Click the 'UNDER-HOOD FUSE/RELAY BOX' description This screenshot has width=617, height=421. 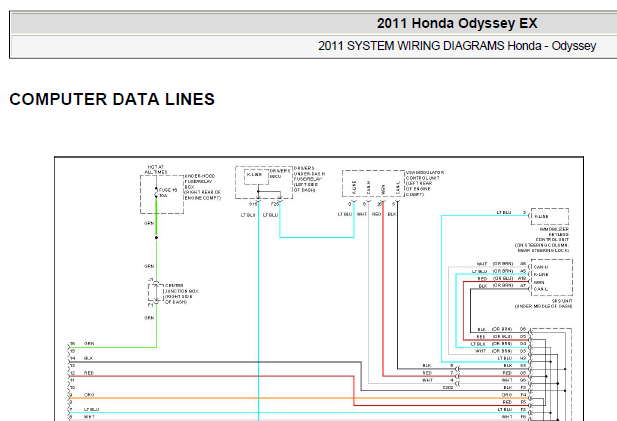(202, 187)
